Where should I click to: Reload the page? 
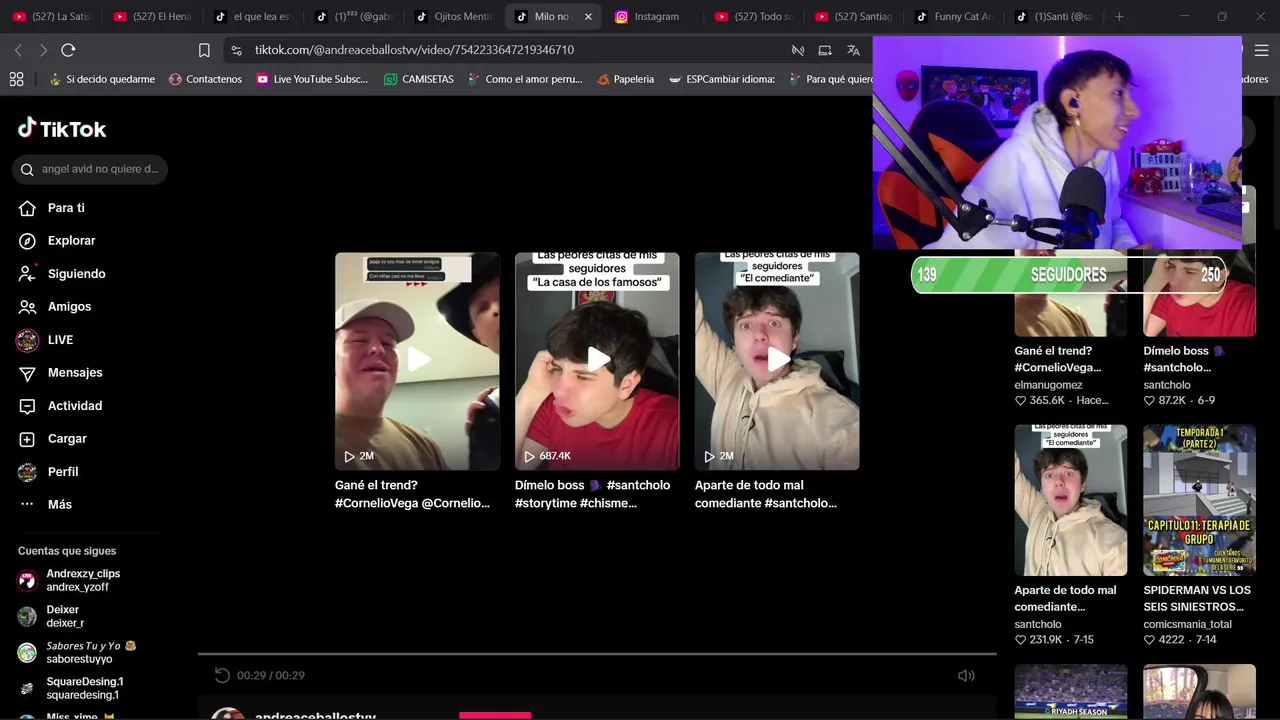click(x=68, y=50)
